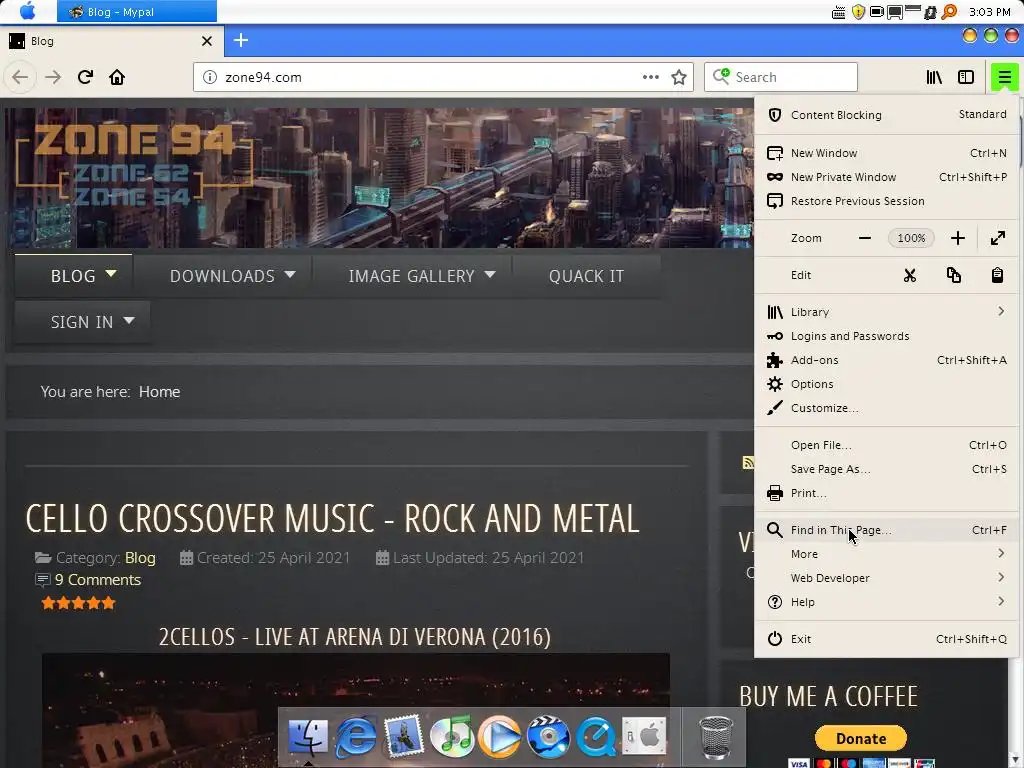Exit the browser via menu
Viewport: 1024px width, 768px height.
click(x=887, y=639)
